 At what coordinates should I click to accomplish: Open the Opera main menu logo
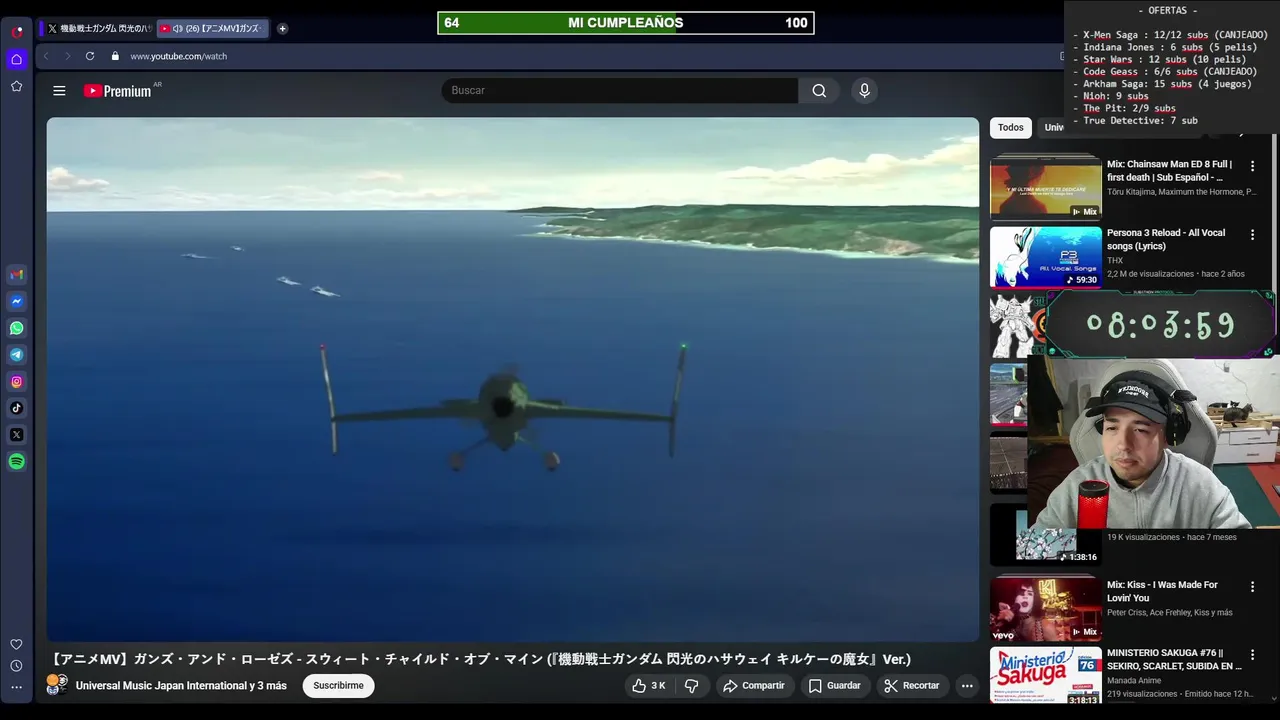click(17, 31)
